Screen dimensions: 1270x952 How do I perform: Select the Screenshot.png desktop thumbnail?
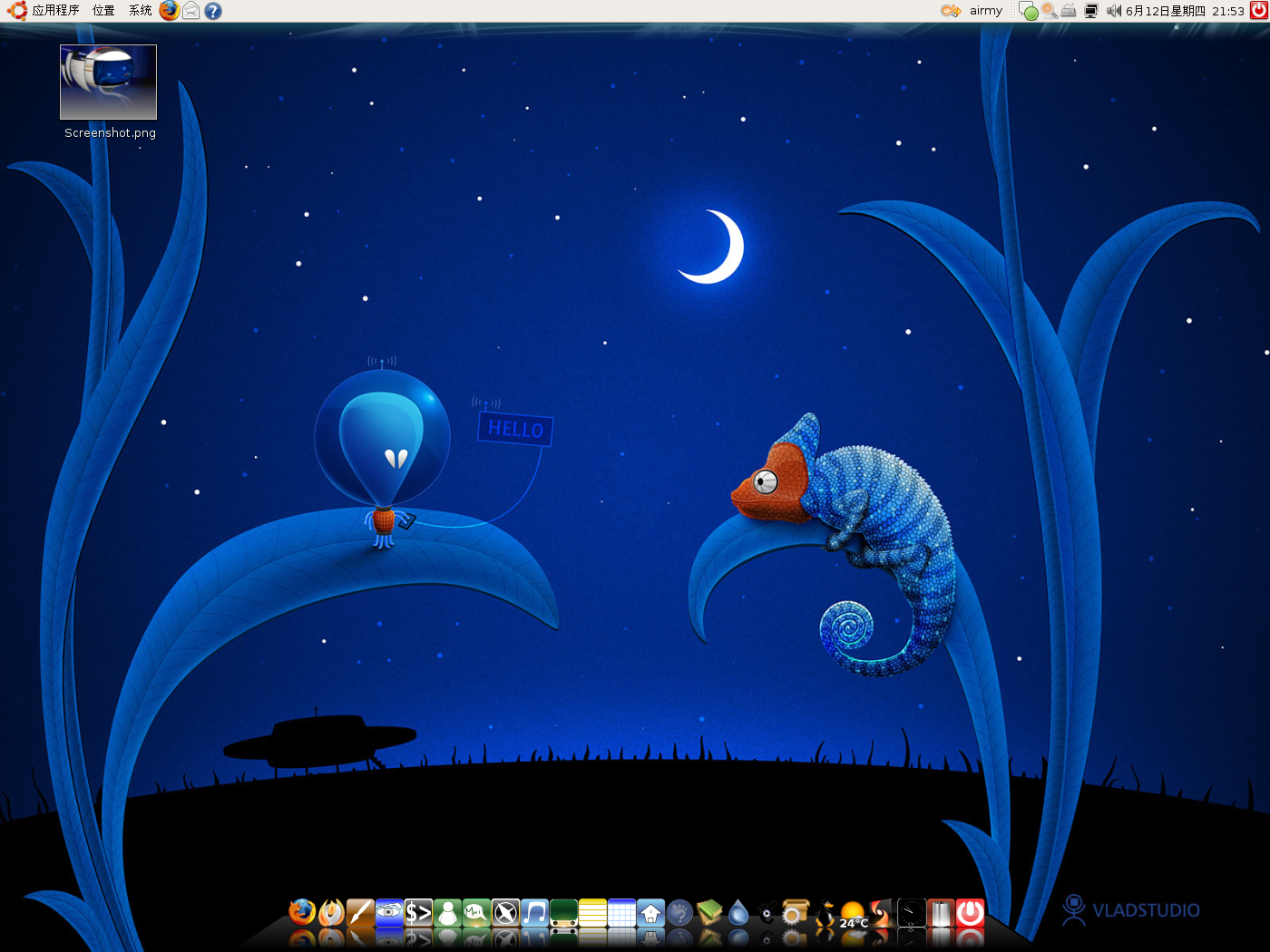[108, 82]
